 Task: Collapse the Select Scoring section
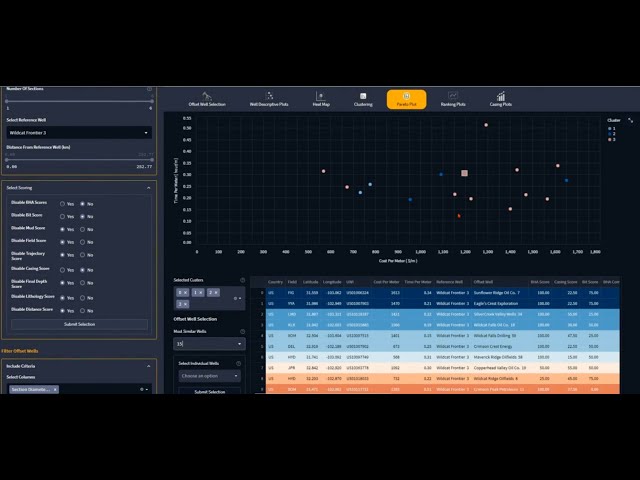pyautogui.click(x=149, y=188)
